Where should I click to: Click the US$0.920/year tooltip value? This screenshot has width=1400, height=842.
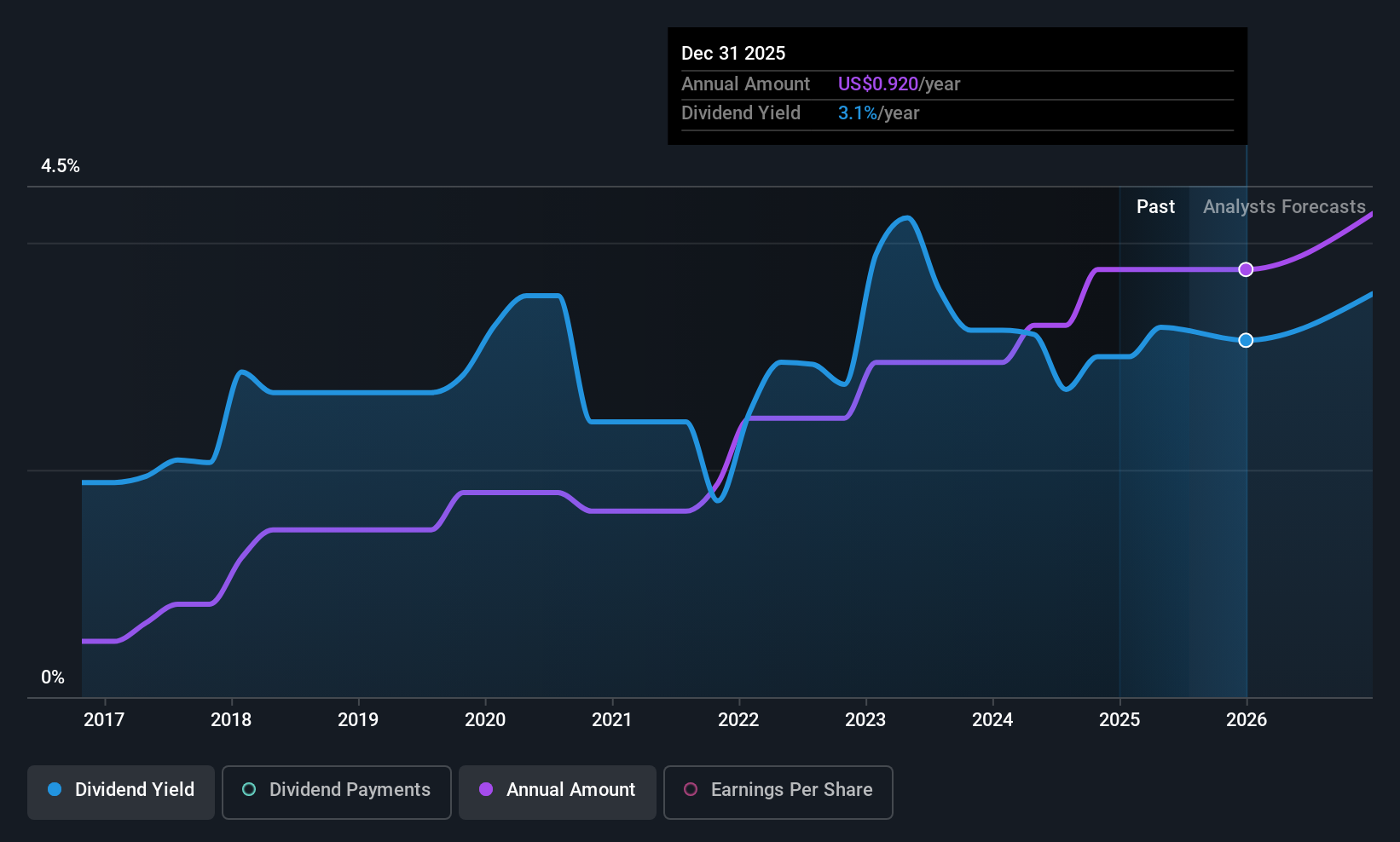pyautogui.click(x=899, y=84)
